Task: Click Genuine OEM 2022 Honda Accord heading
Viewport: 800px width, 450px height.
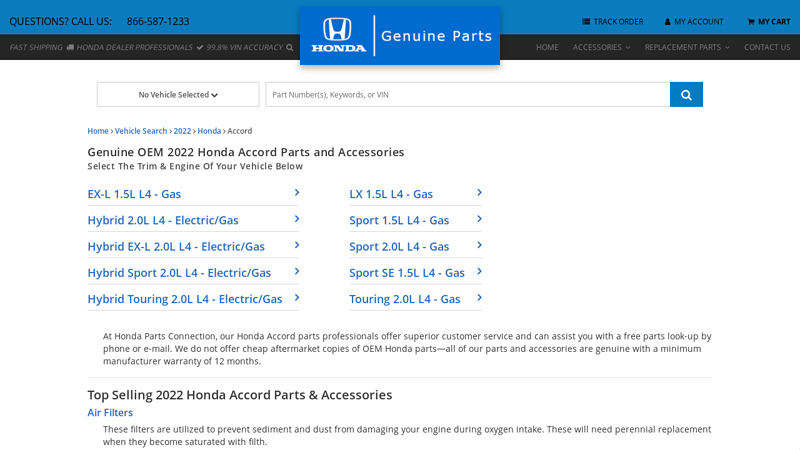Action: pyautogui.click(x=245, y=152)
